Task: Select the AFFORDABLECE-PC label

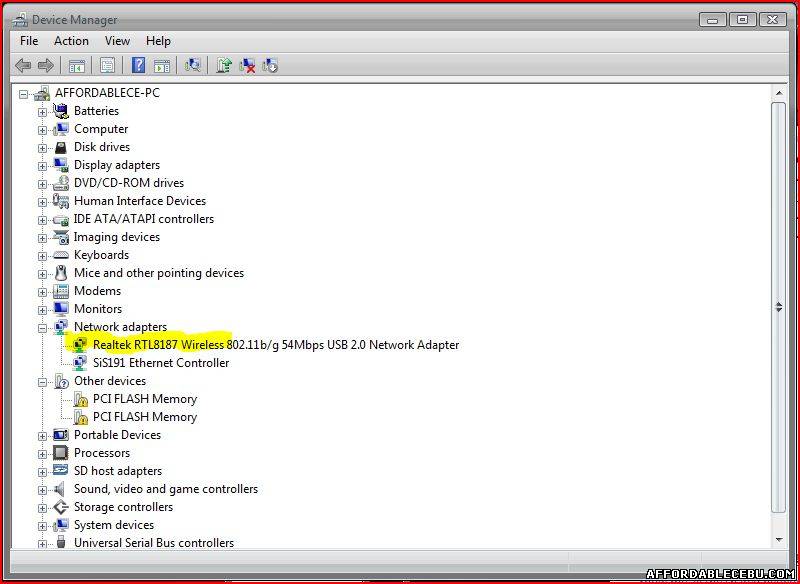Action: (107, 93)
